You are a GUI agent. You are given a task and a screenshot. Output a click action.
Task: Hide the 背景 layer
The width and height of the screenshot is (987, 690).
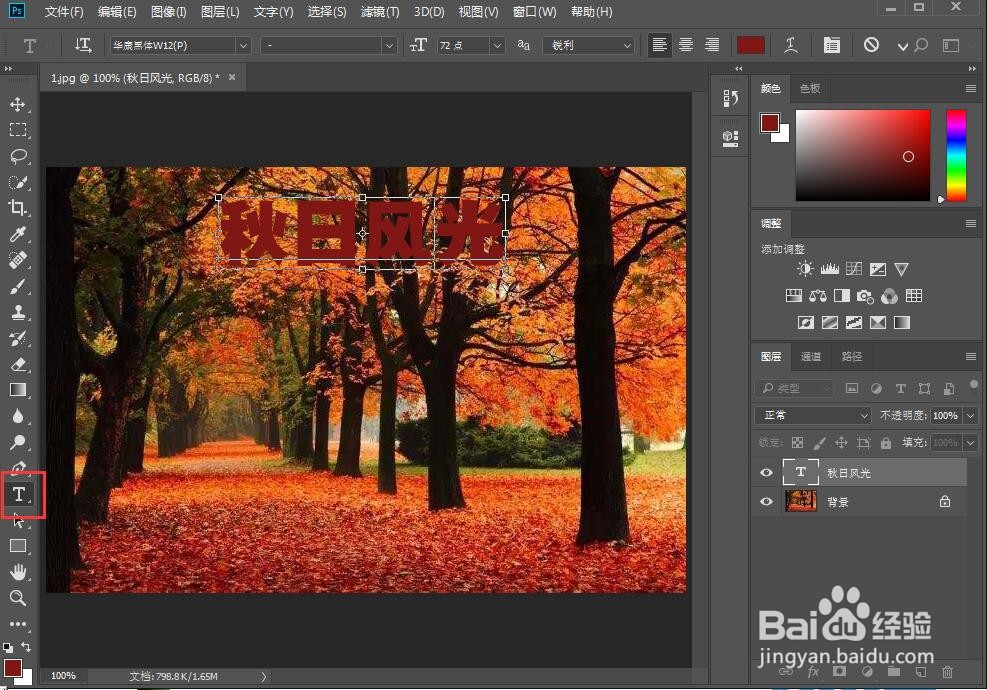coord(766,502)
